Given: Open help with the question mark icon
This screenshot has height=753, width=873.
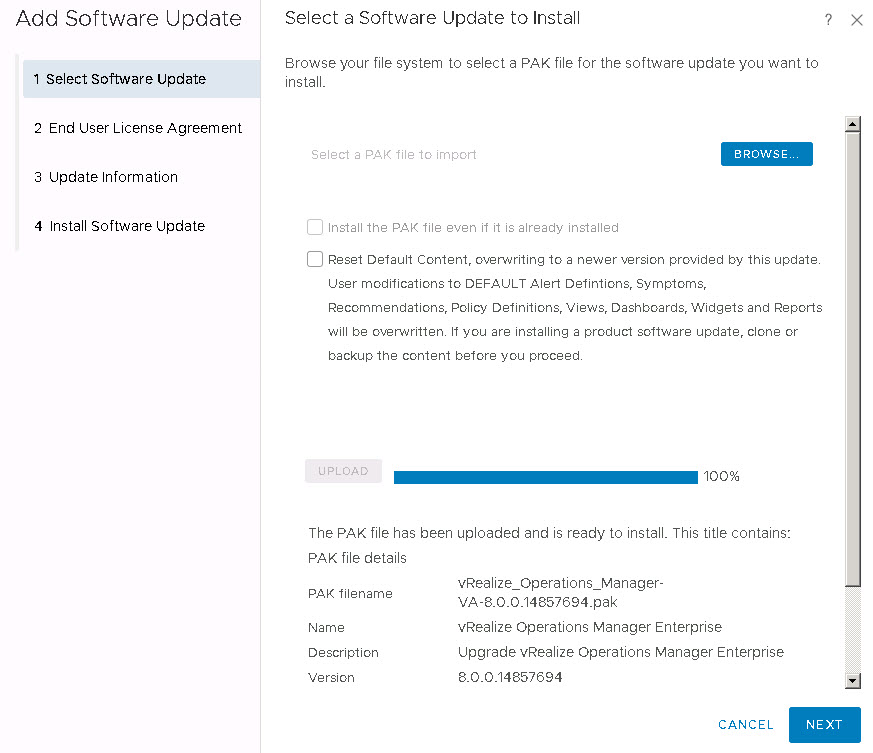Looking at the screenshot, I should point(828,20).
